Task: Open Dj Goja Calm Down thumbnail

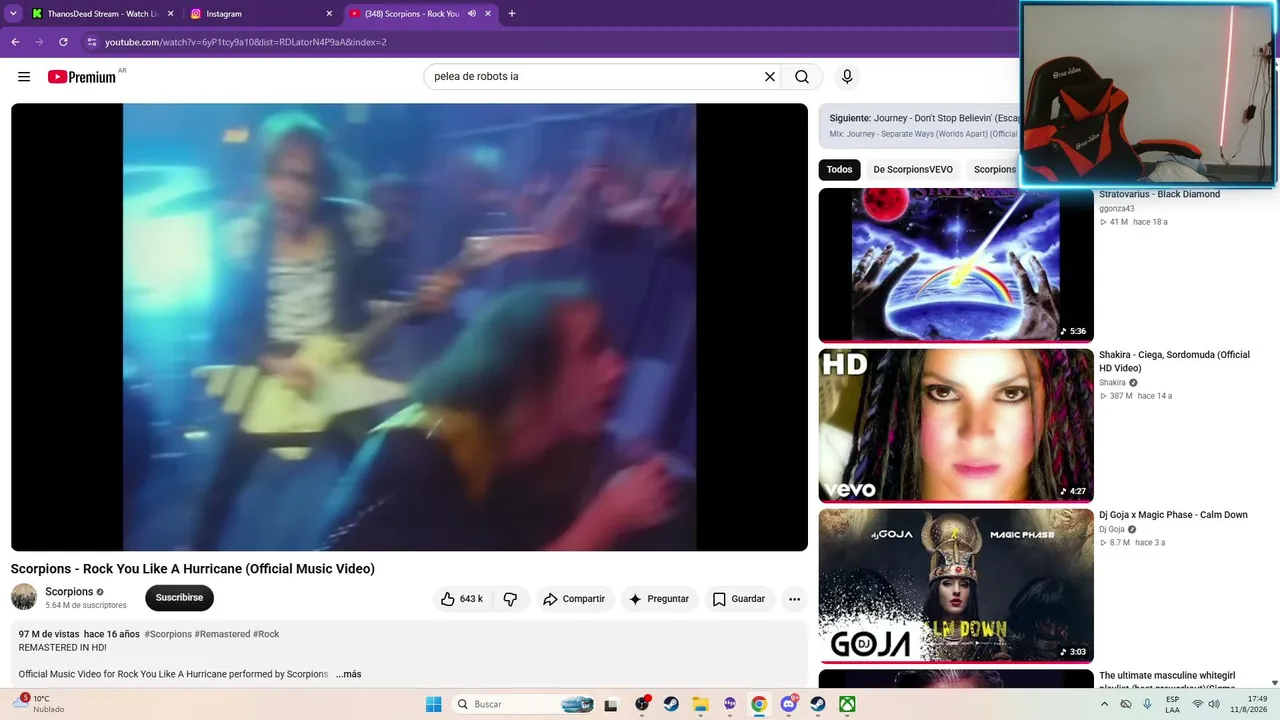Action: coord(956,585)
